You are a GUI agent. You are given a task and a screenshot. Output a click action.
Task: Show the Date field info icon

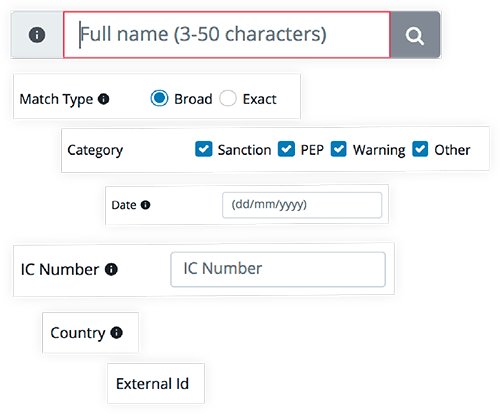(x=145, y=205)
